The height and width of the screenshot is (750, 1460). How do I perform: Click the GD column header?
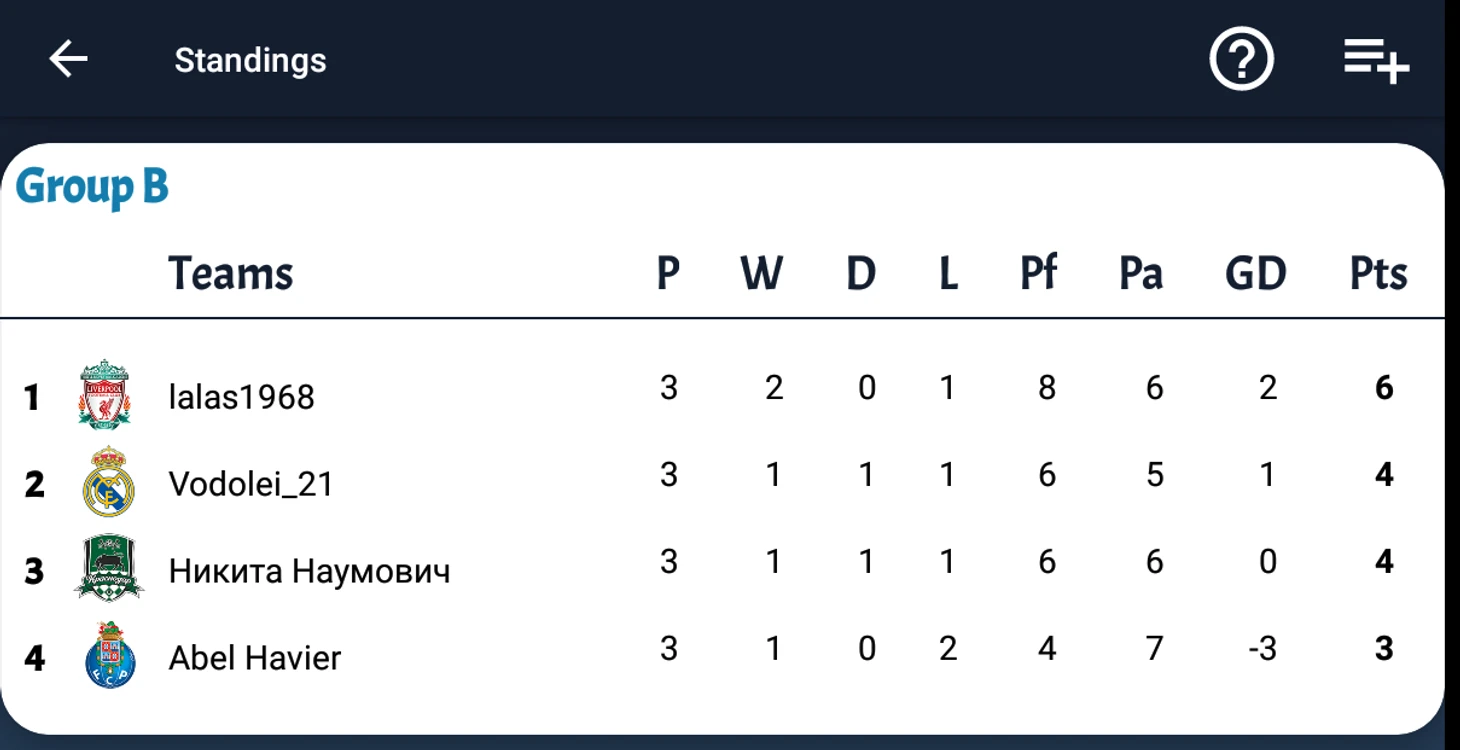[x=1256, y=273]
